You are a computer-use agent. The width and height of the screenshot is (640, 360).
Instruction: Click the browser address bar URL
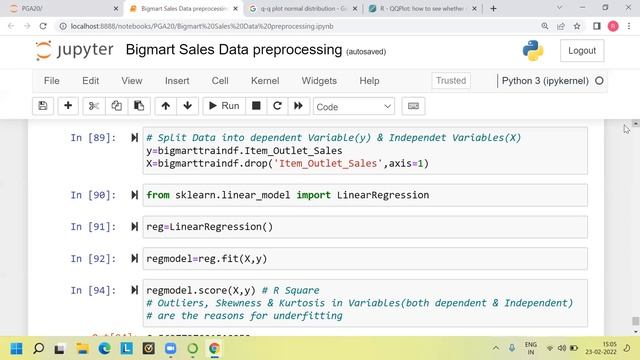pyautogui.click(x=202, y=26)
